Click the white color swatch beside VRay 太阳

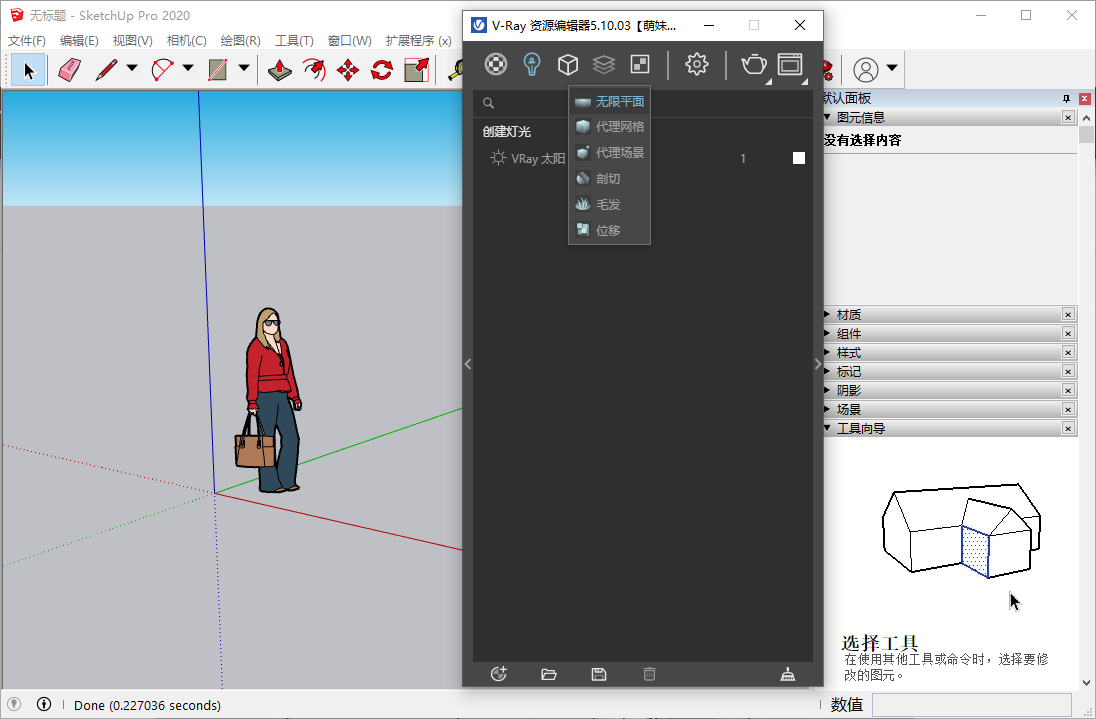pos(797,157)
